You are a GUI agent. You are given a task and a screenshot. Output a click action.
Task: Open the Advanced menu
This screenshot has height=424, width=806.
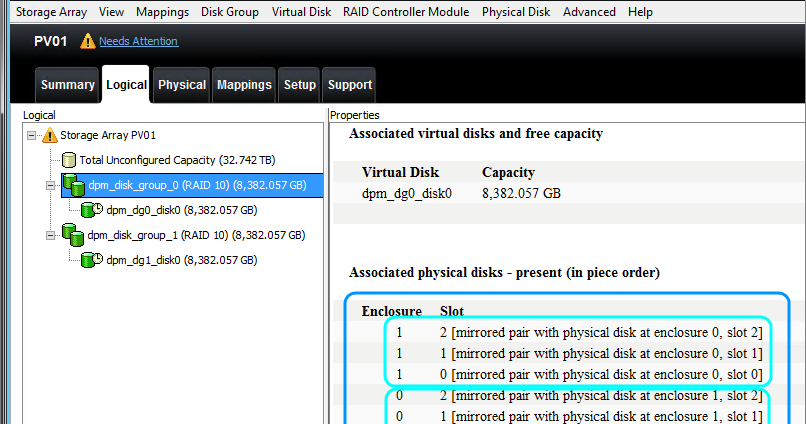589,12
